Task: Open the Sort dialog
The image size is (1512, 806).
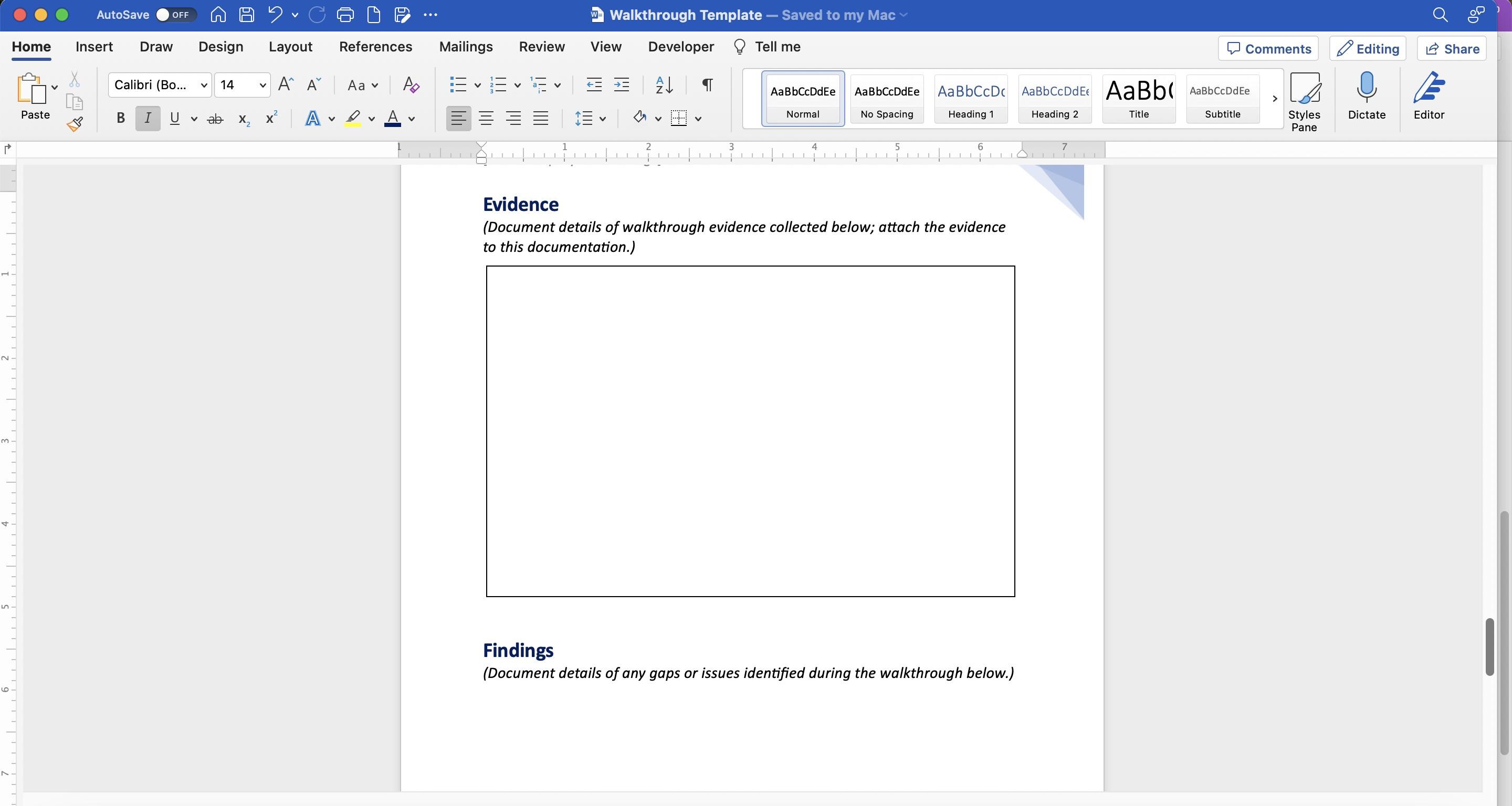Action: 664,85
